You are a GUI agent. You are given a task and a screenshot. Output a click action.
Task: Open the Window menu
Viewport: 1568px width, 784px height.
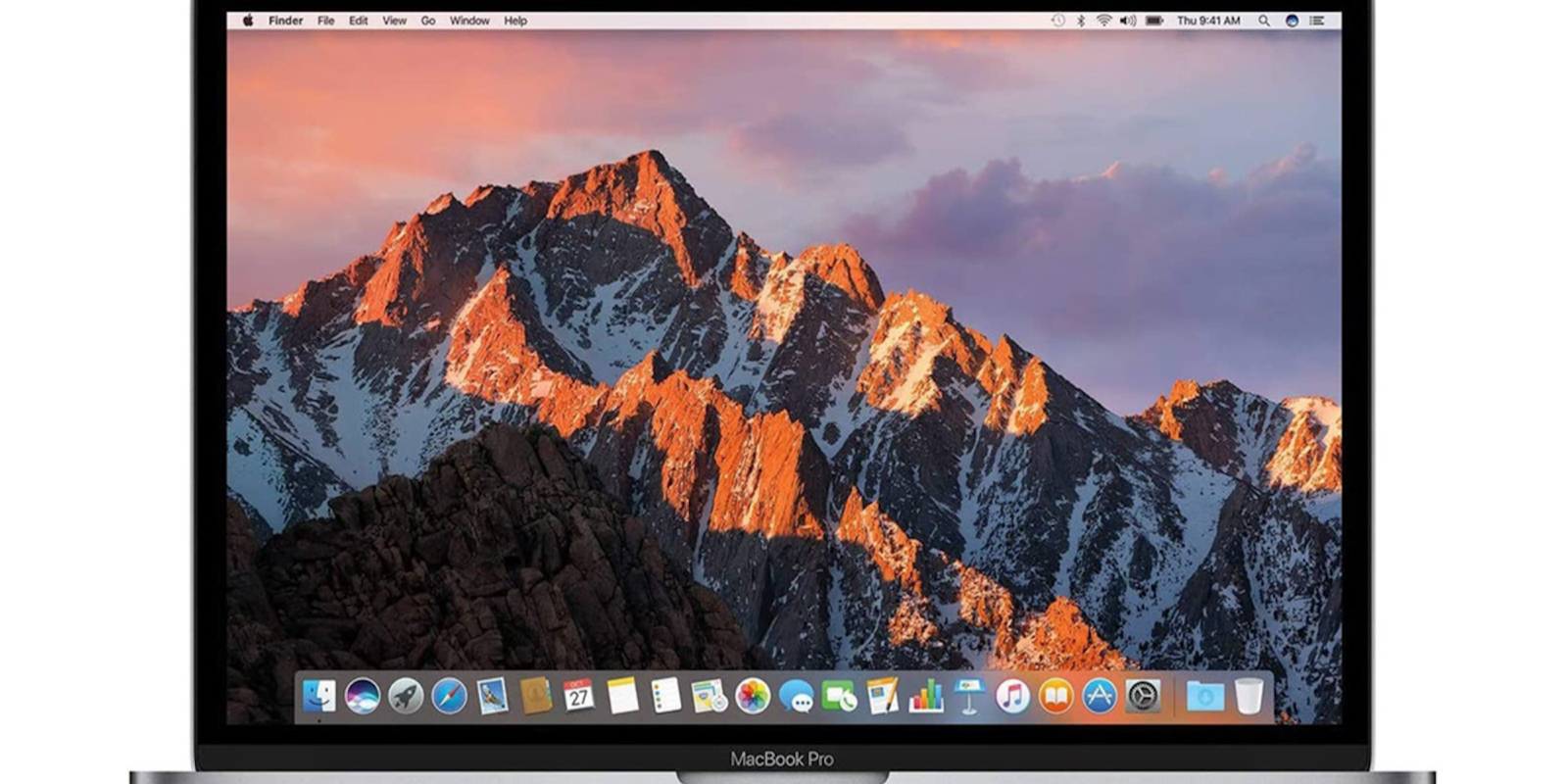coord(469,21)
